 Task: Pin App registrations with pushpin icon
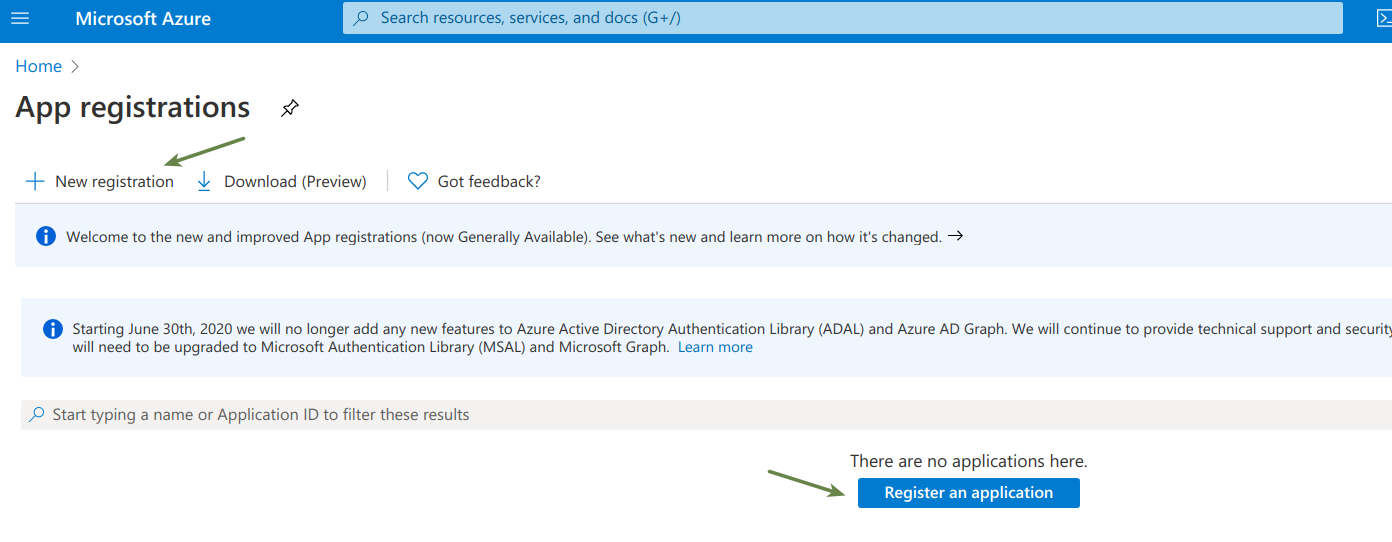click(x=290, y=108)
